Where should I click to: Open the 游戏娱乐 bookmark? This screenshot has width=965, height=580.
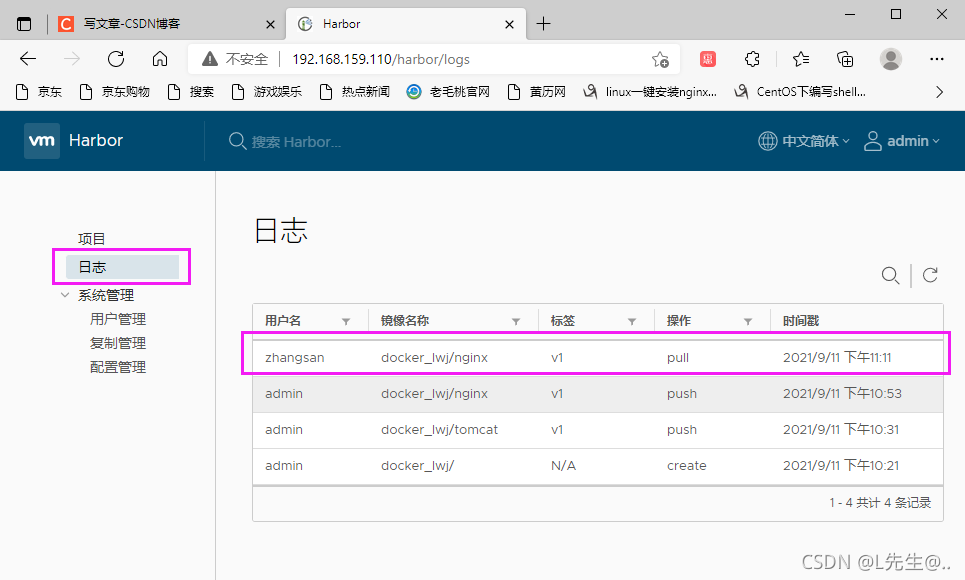[266, 92]
